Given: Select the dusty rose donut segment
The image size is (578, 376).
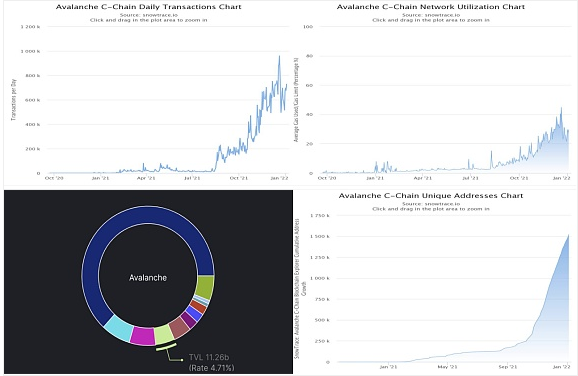Looking at the screenshot, I should point(179,327).
